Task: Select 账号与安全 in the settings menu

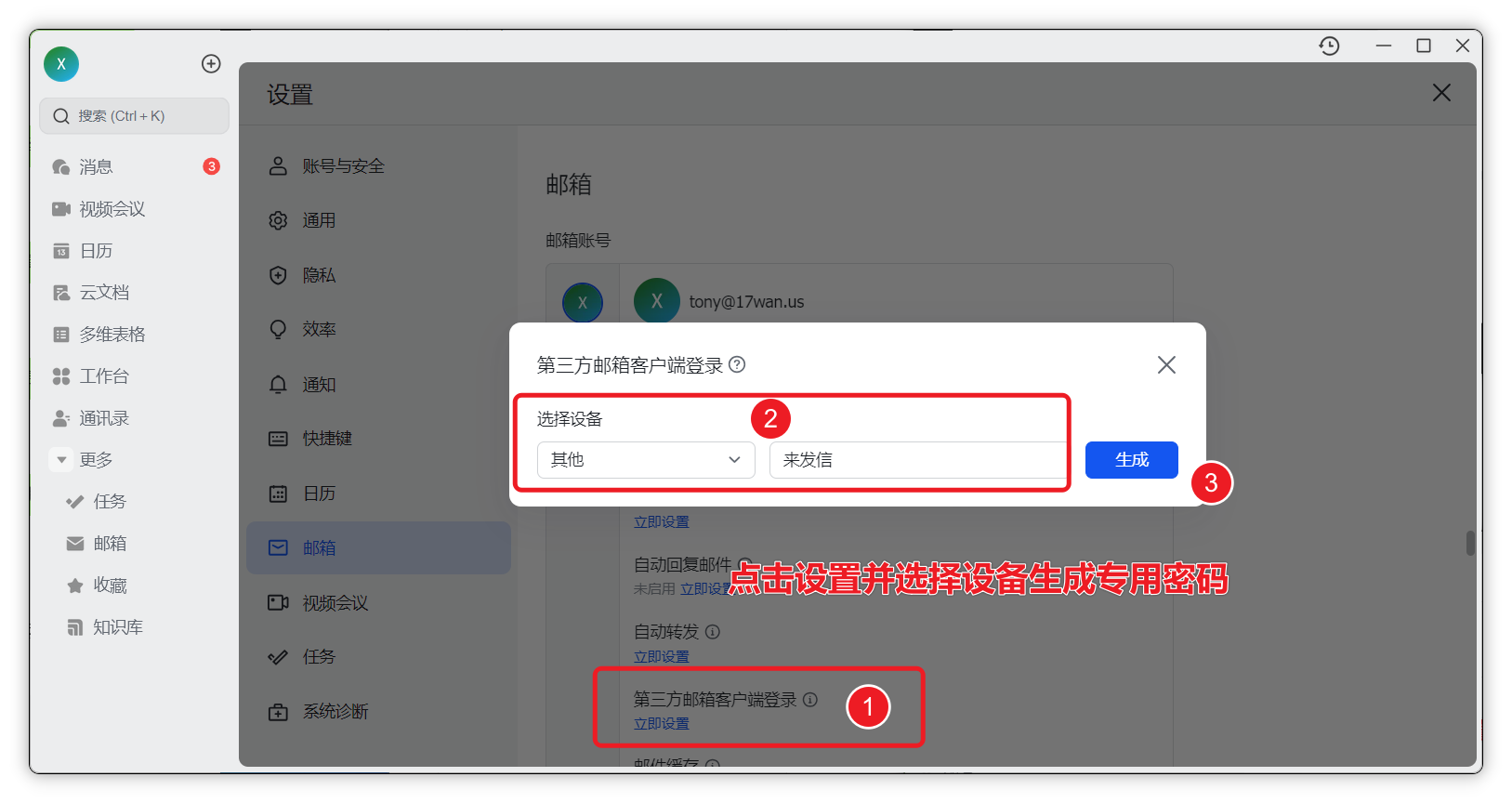Action: (342, 166)
